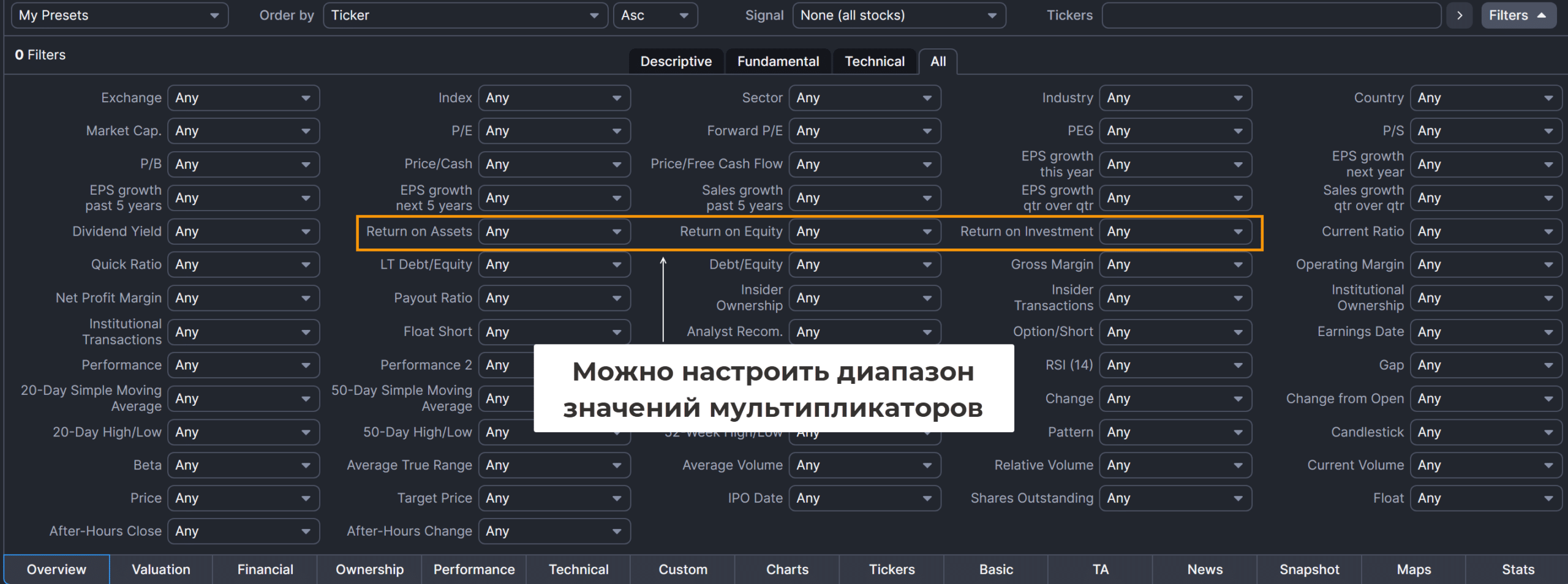
Task: Open the Valuation view tab
Action: (x=160, y=569)
